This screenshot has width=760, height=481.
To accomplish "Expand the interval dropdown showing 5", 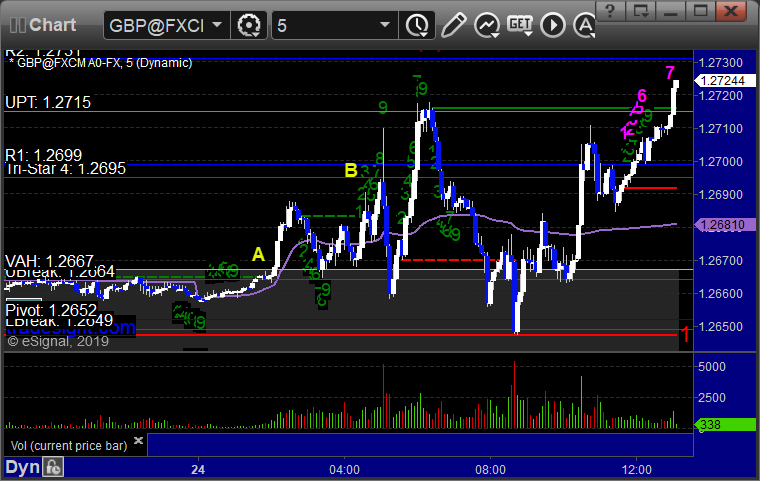I will click(334, 25).
